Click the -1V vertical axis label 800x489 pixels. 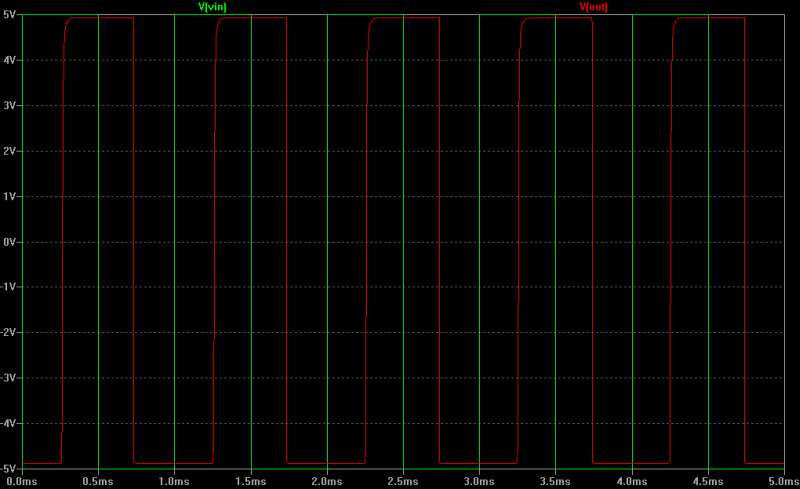coord(8,287)
